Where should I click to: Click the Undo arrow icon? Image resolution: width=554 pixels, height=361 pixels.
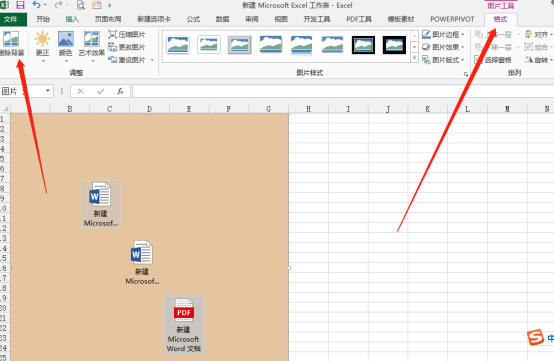pyautogui.click(x=36, y=5)
